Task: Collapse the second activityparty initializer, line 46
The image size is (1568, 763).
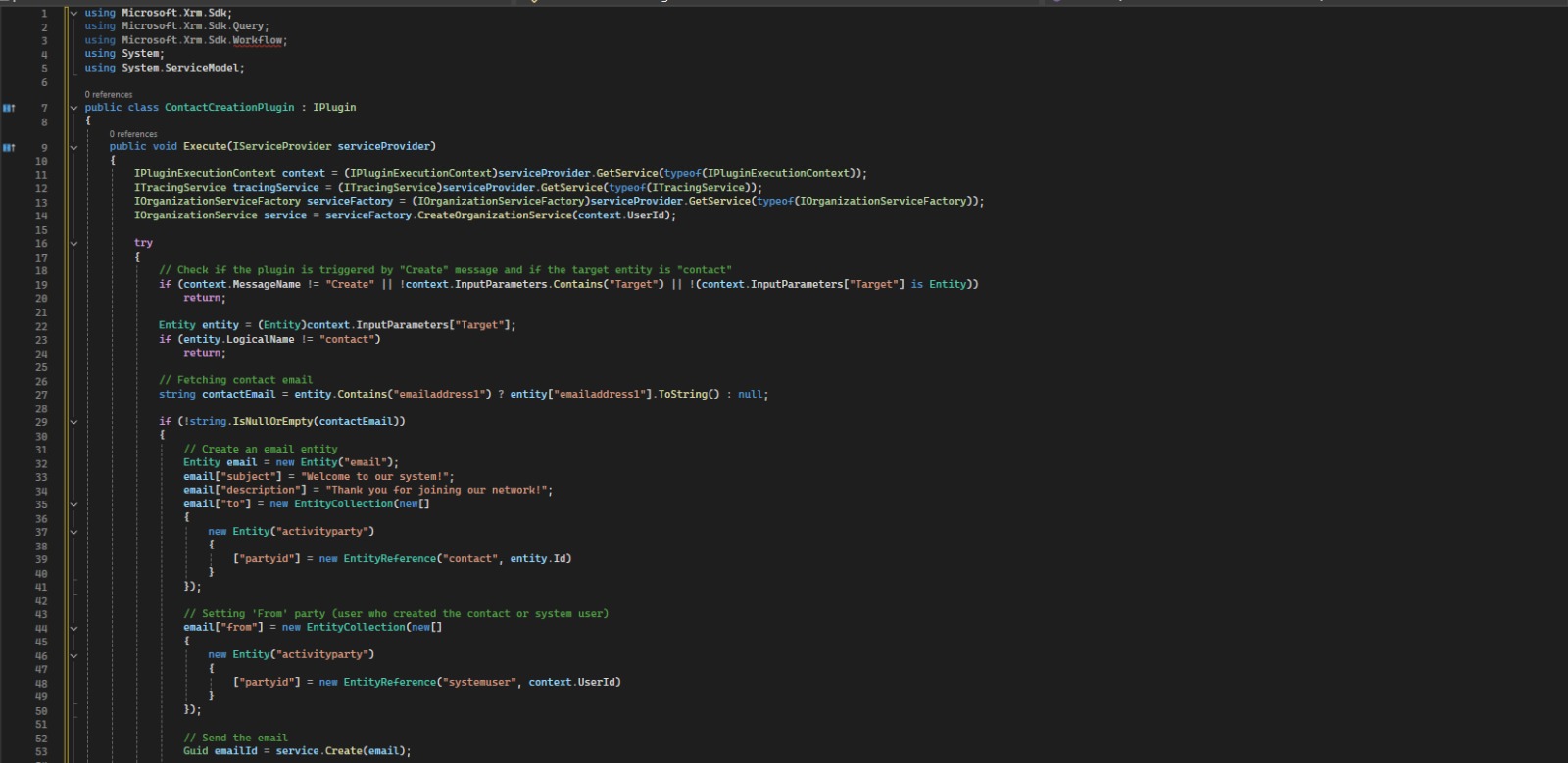Action: 73,655
